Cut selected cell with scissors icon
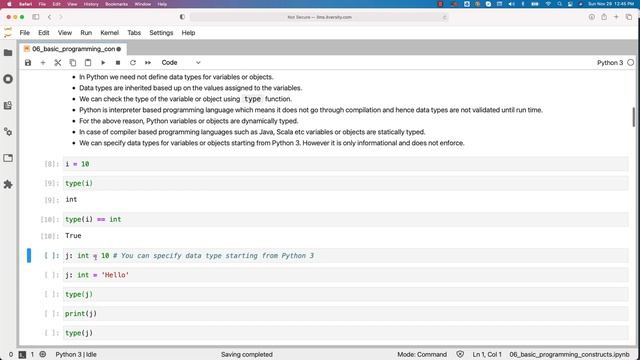Screen dimensions: 640x360 pos(58,63)
